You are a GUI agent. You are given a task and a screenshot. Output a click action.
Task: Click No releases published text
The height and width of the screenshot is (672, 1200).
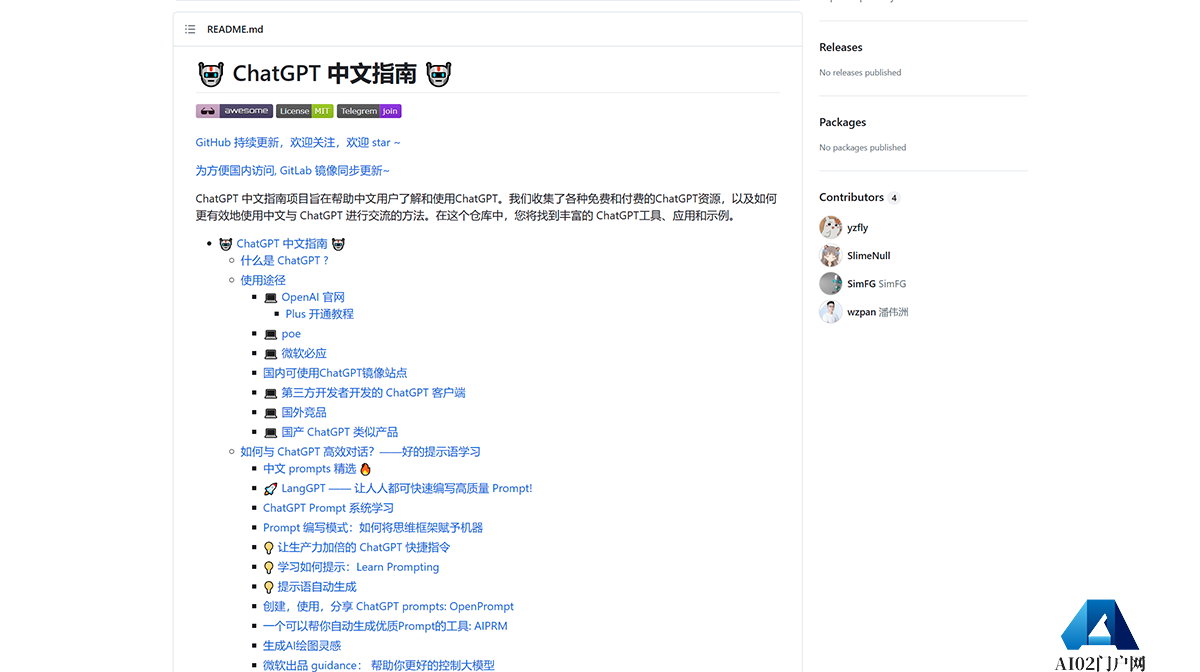[x=860, y=73]
